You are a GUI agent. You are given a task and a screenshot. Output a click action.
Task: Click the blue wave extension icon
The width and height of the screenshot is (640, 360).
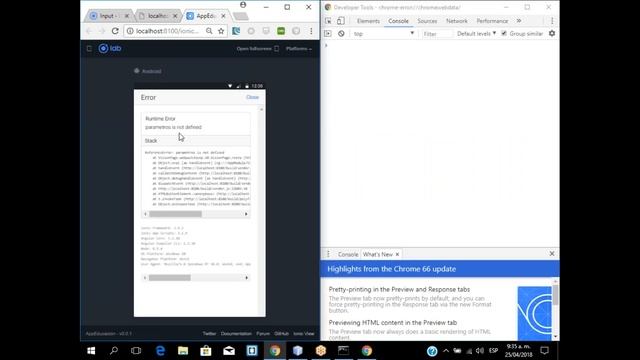click(x=236, y=31)
